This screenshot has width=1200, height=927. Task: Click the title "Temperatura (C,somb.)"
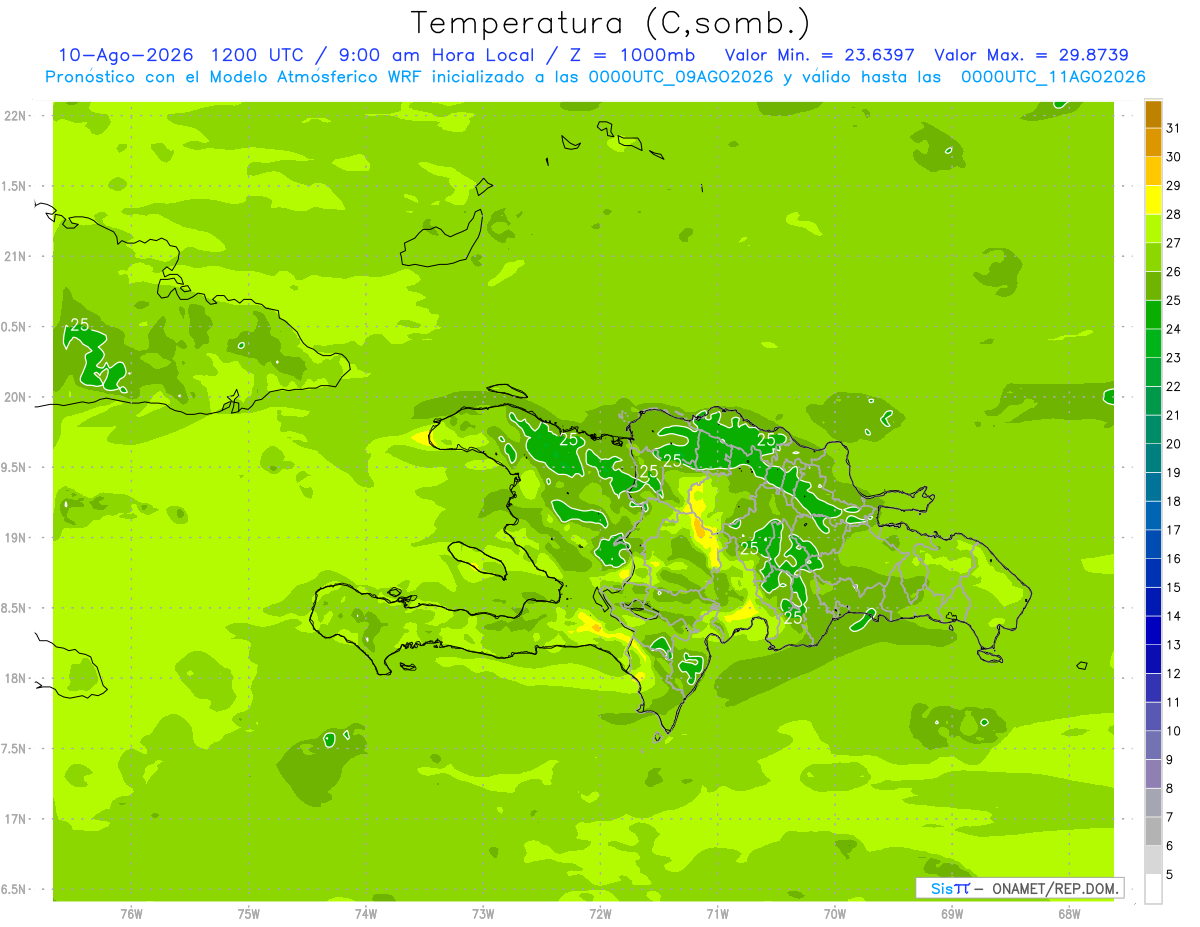[x=611, y=23]
